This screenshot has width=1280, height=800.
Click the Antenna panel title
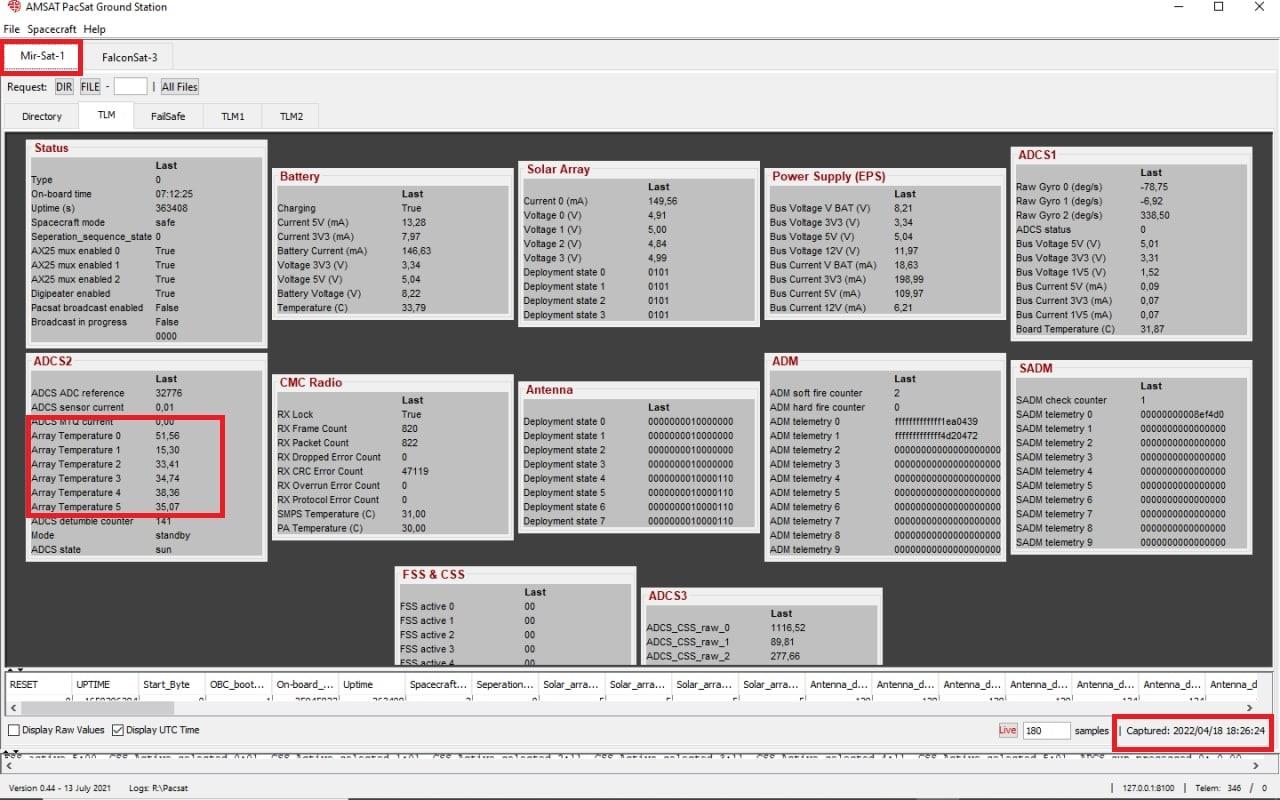coord(549,390)
